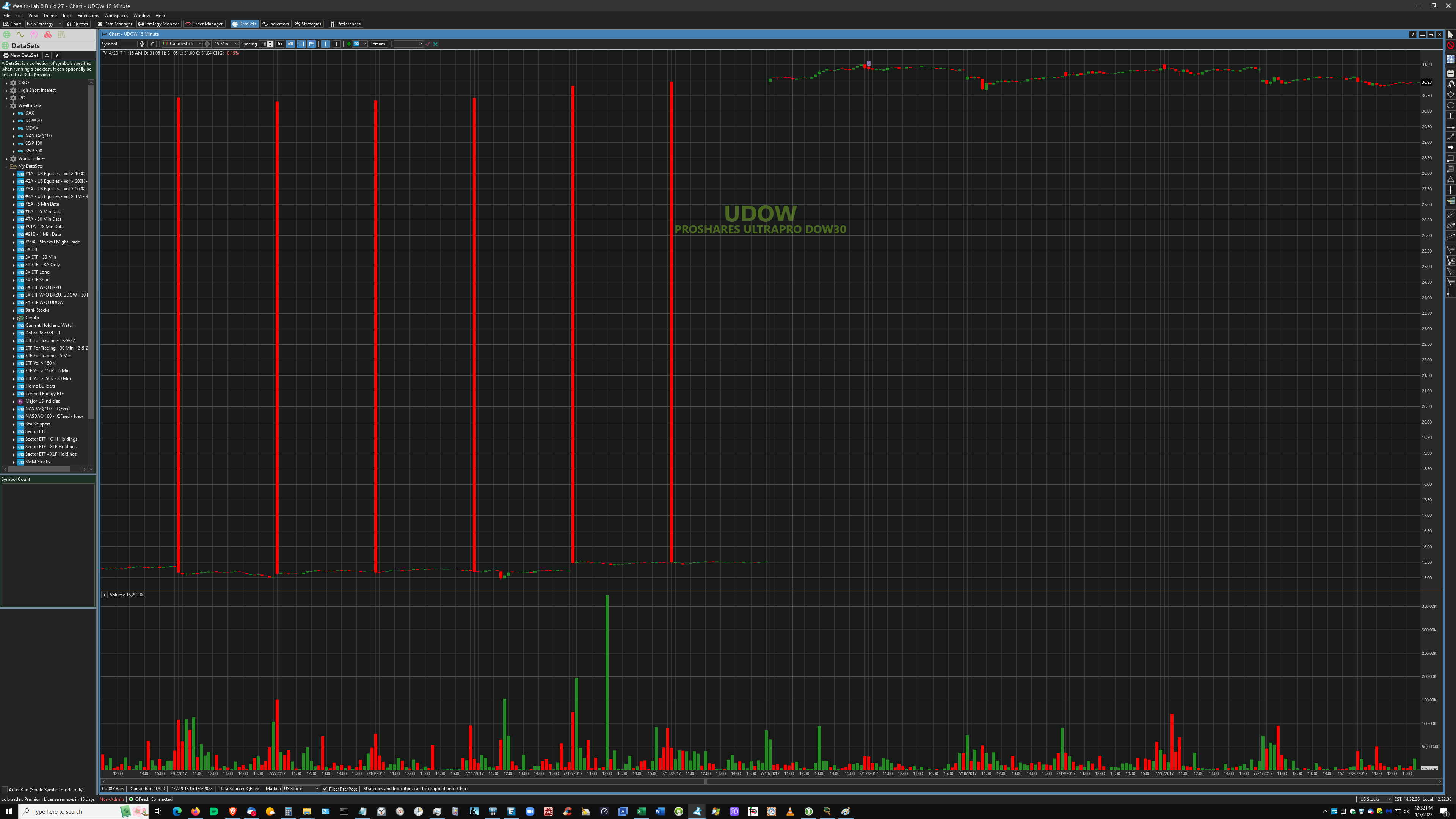Toggle the green streaming status indicator
Image resolution: width=1456 pixels, height=819 pixels.
349,44
